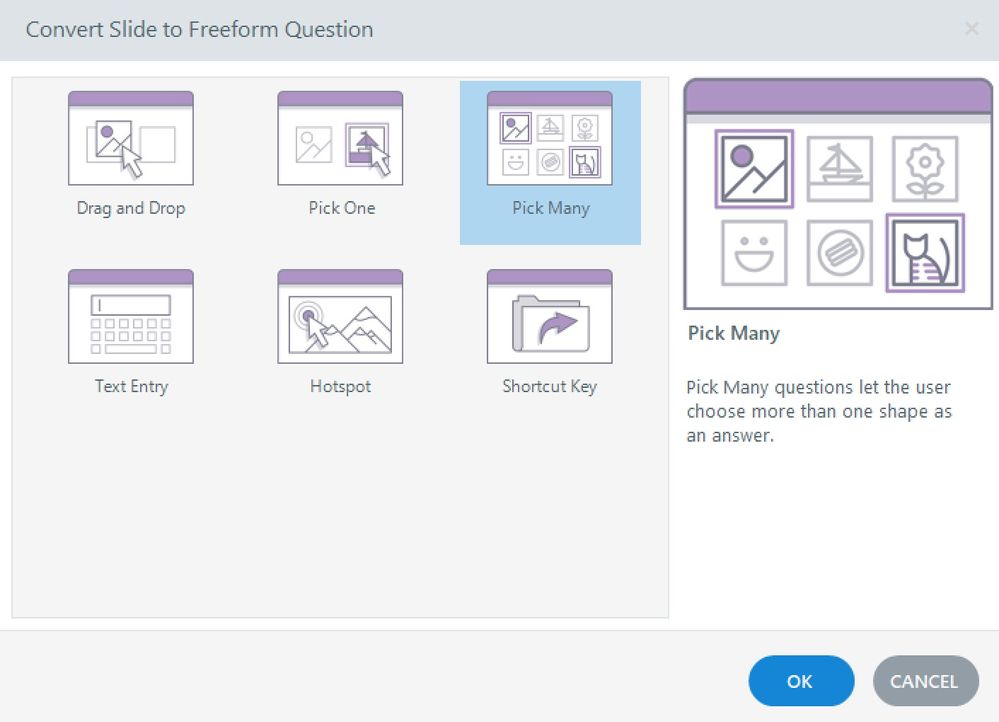Click the Pick Many description text

(x=819, y=411)
